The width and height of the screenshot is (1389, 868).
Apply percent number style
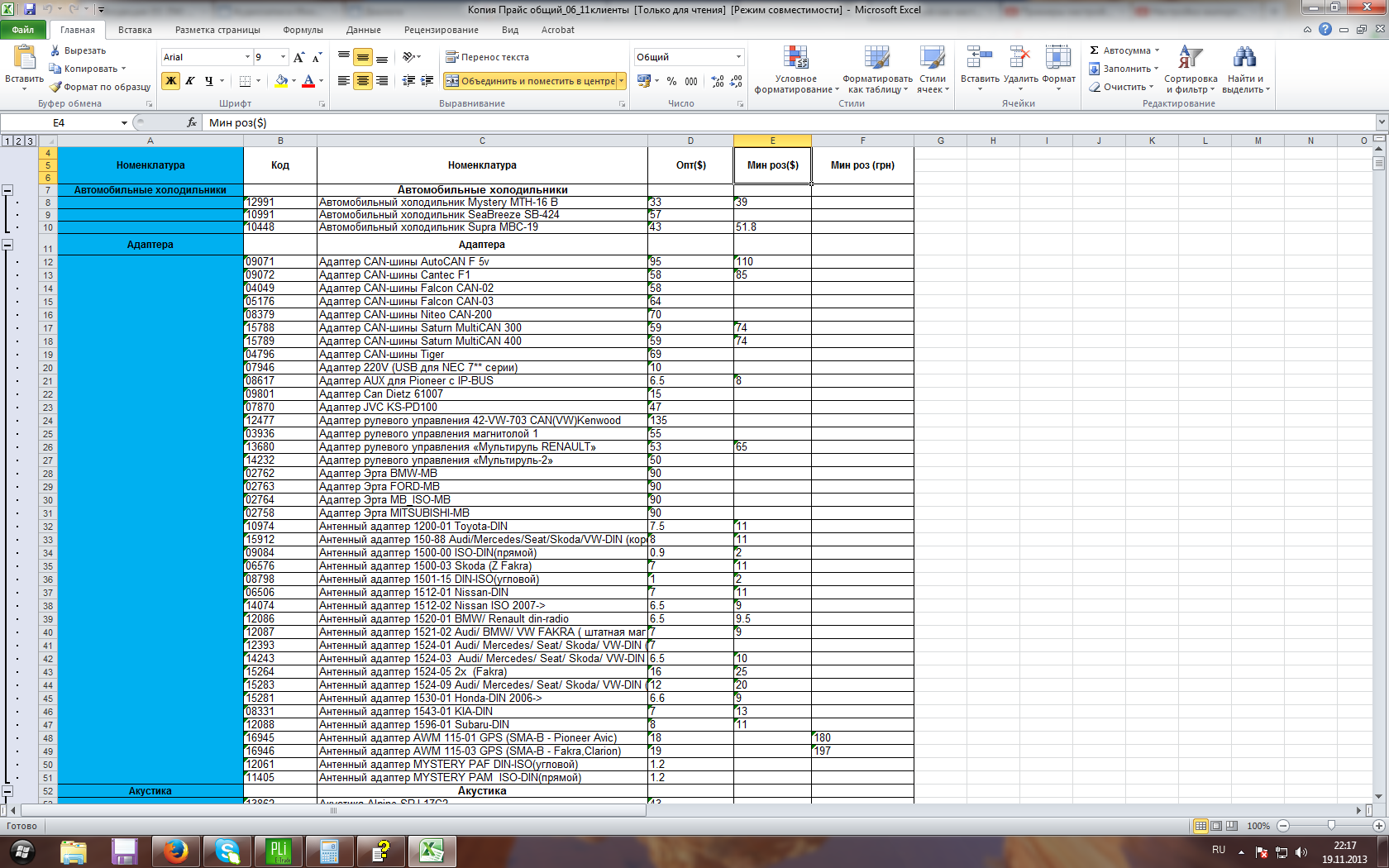point(671,81)
